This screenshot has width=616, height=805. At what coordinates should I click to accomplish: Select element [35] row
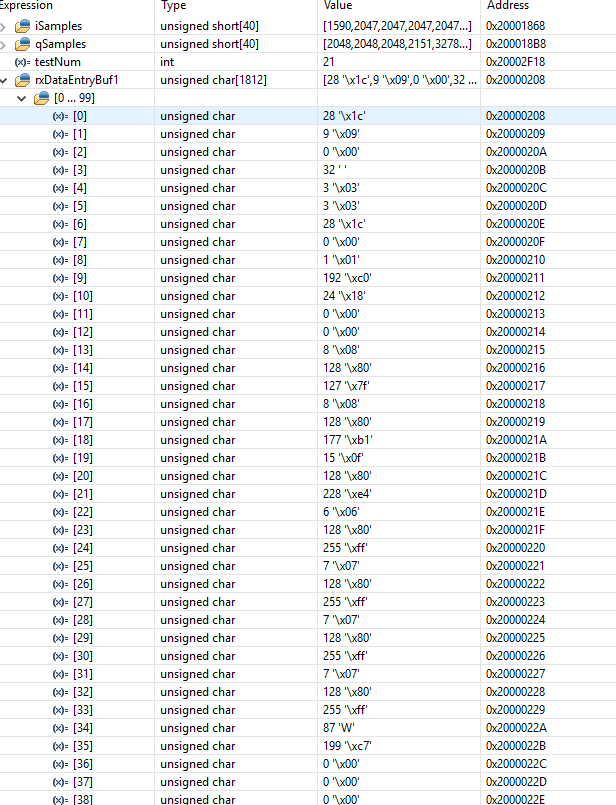pos(308,746)
